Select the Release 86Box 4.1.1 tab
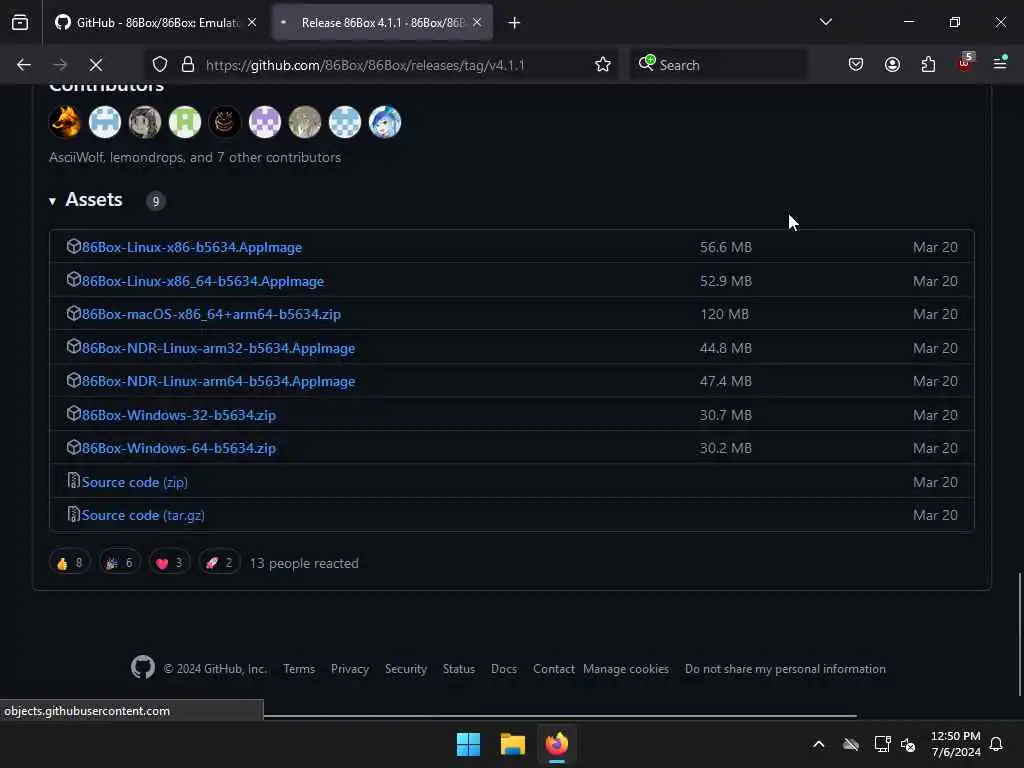The image size is (1024, 768). [x=382, y=22]
